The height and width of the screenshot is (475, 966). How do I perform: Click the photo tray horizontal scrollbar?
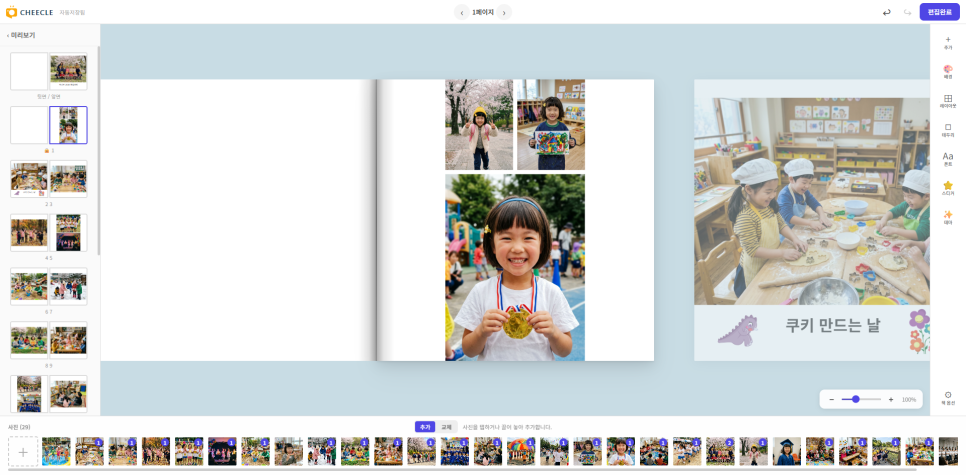[462, 470]
